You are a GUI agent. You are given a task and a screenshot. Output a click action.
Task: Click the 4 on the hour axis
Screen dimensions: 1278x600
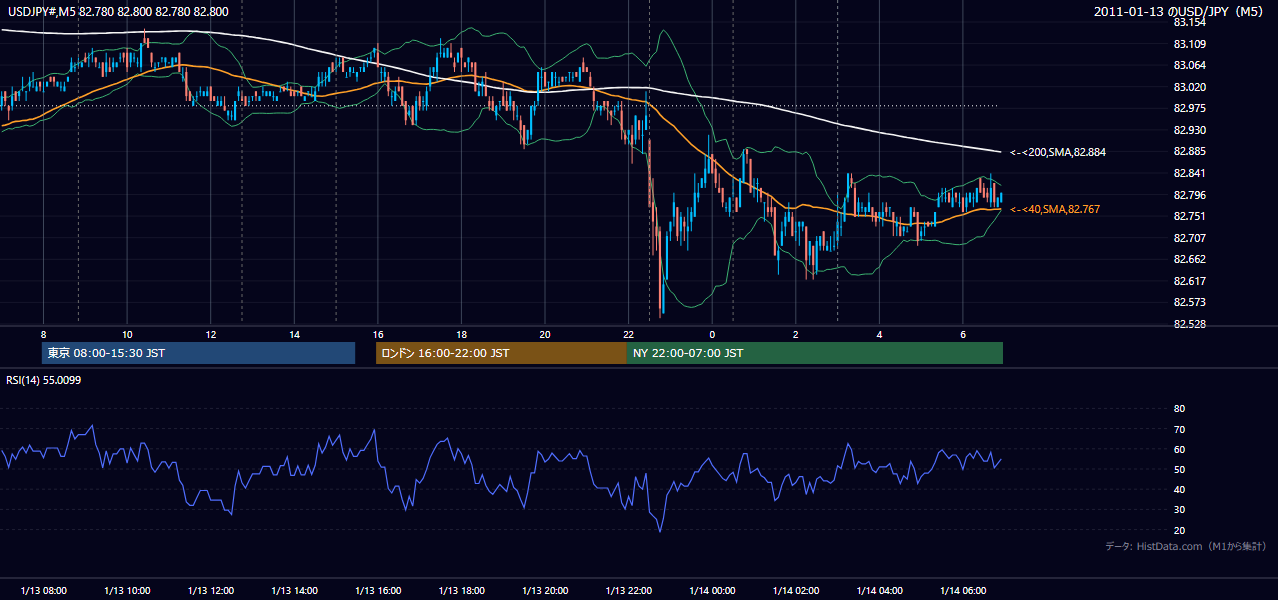pyautogui.click(x=879, y=334)
